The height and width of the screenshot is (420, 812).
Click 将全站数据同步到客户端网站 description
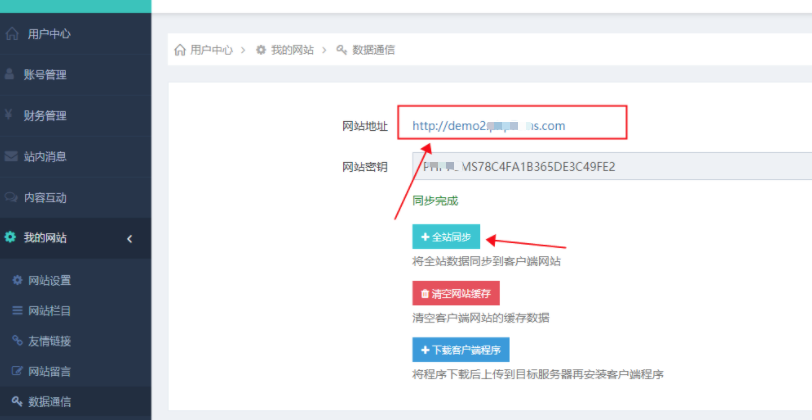[486, 262]
